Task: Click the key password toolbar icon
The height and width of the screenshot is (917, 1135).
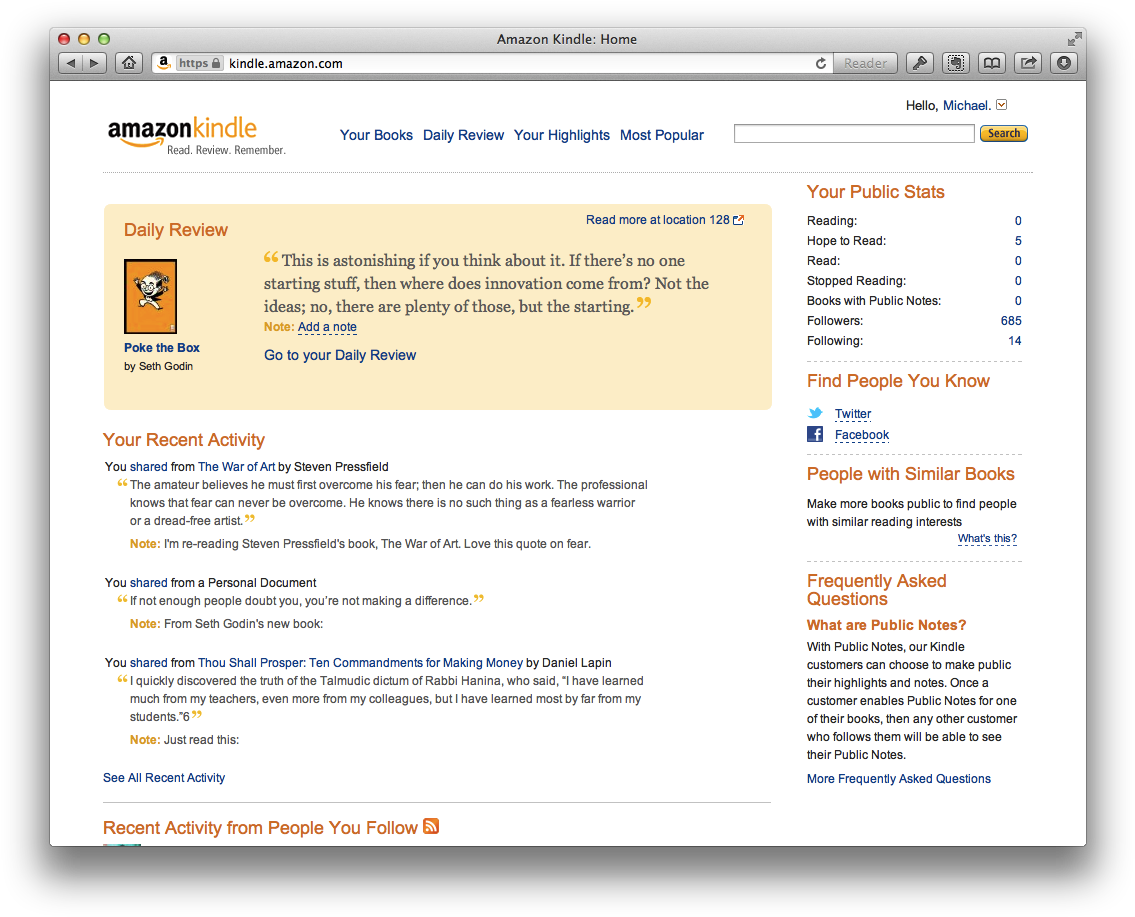Action: click(x=919, y=63)
